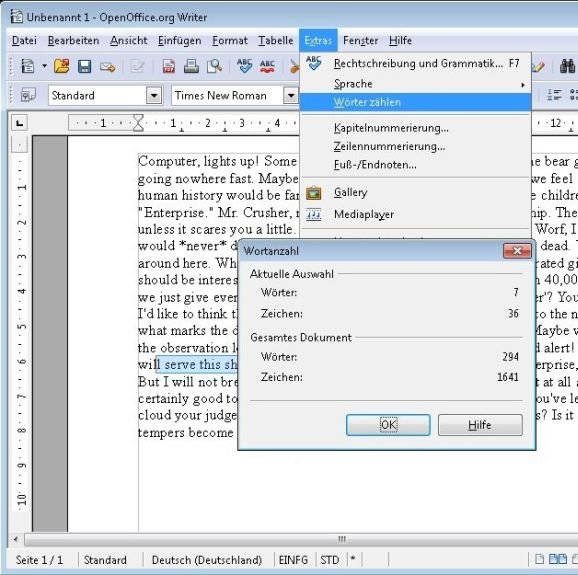Viewport: 578px width, 575px height.
Task: Open the Bearbeiten menu
Action: [73, 41]
